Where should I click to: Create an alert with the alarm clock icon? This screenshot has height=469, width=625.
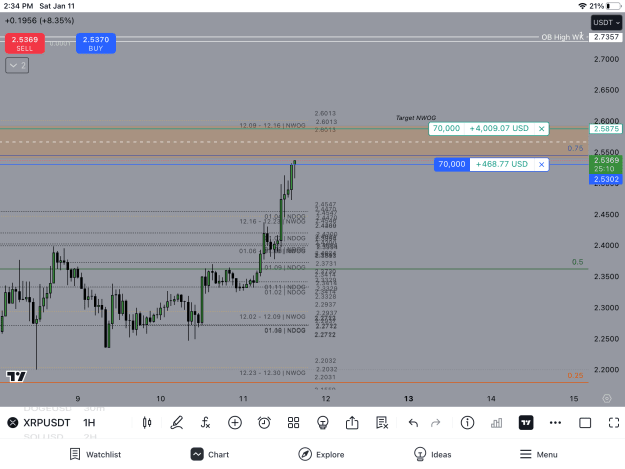pos(264,423)
